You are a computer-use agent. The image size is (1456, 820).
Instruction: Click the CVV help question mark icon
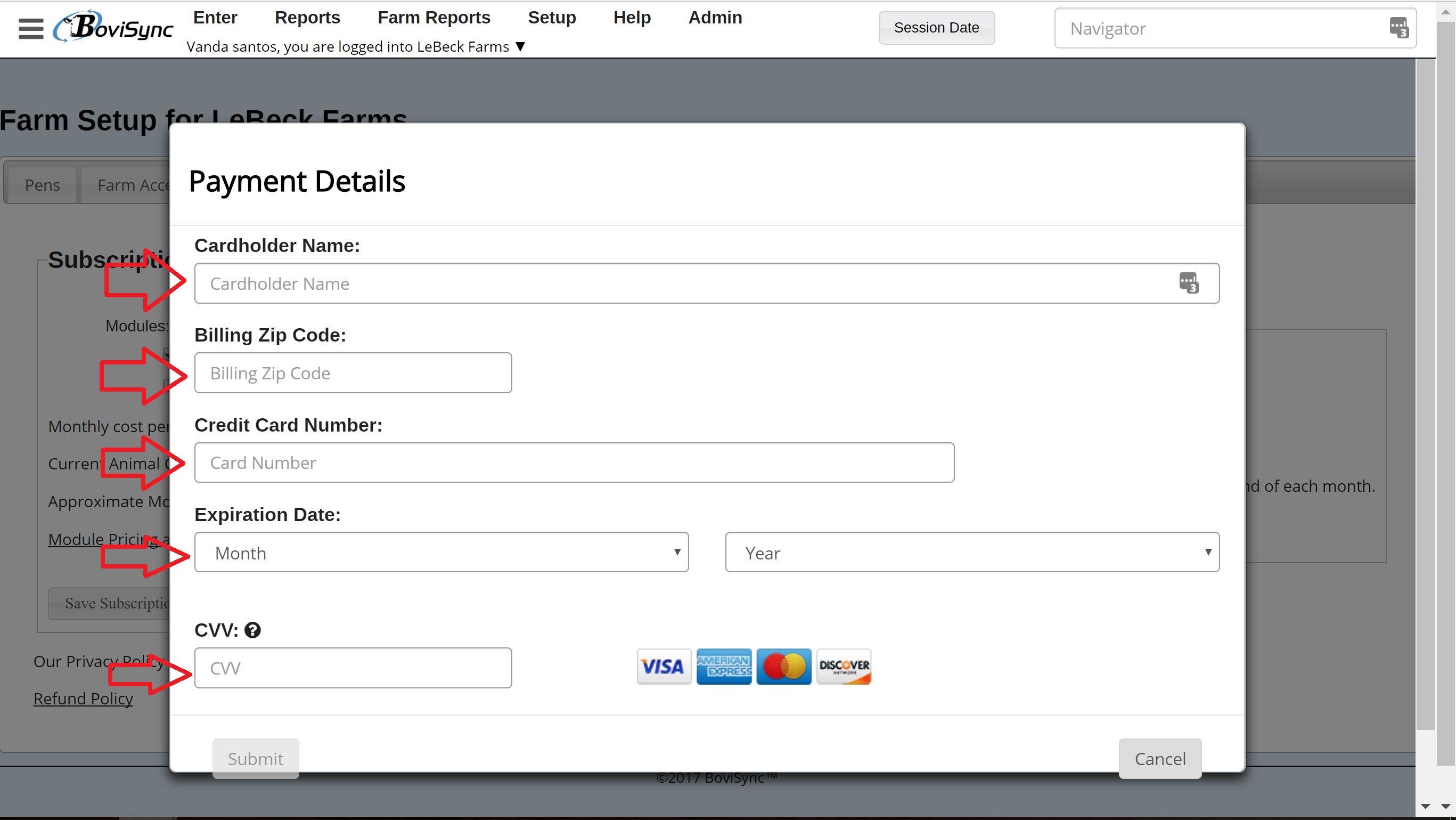pos(252,630)
